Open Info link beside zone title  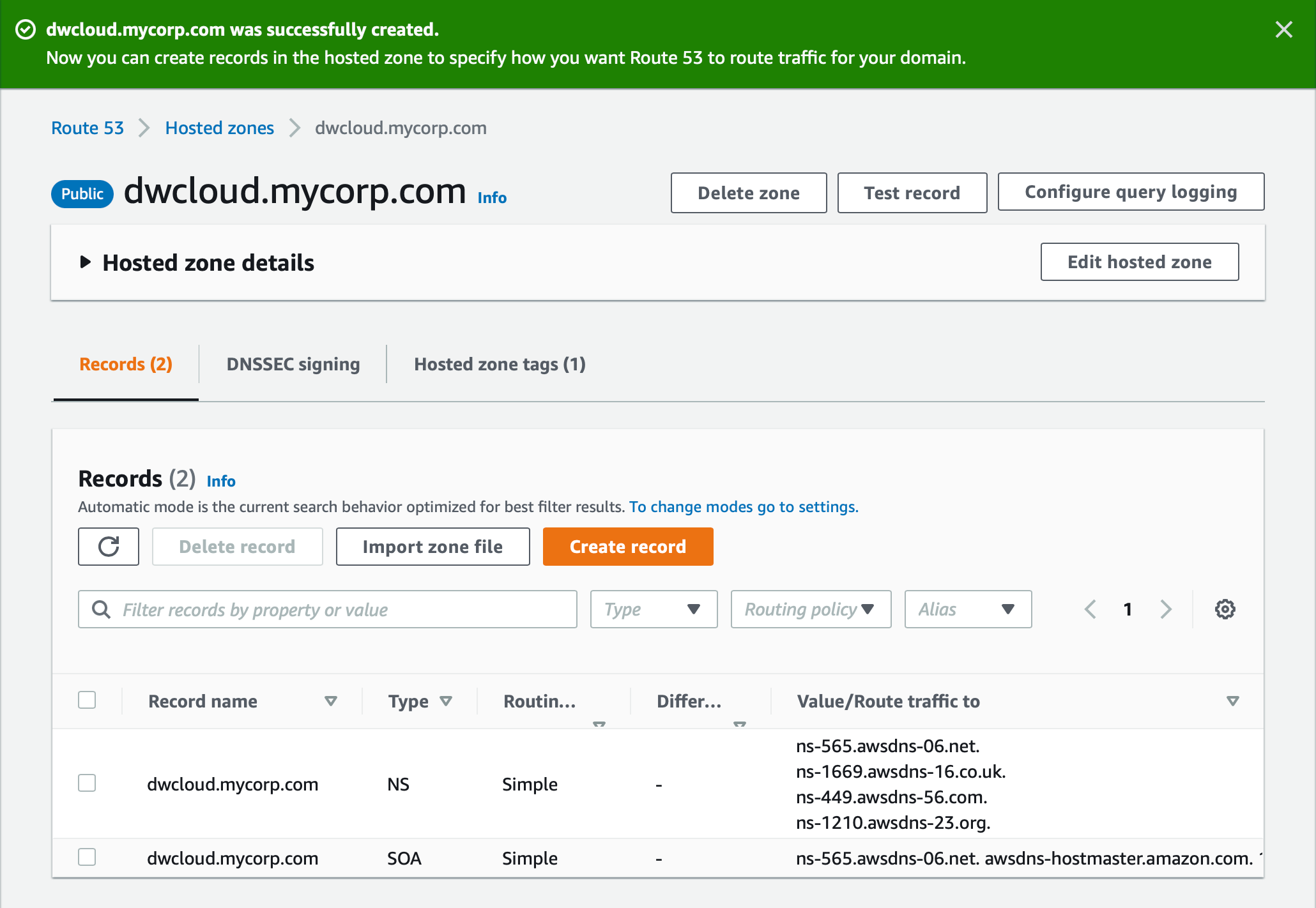(x=492, y=198)
